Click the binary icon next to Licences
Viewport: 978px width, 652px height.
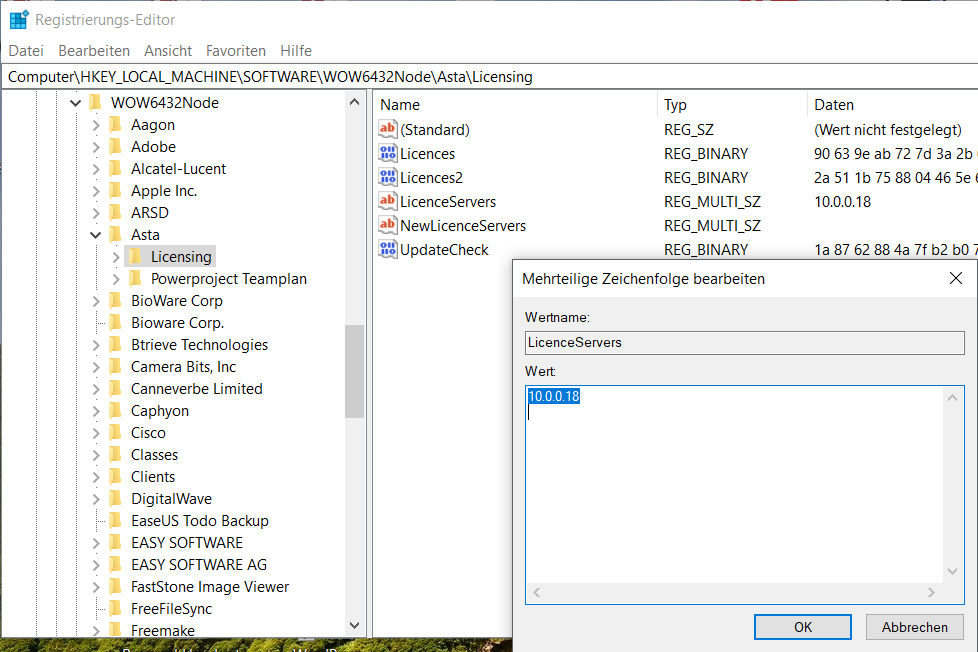388,153
